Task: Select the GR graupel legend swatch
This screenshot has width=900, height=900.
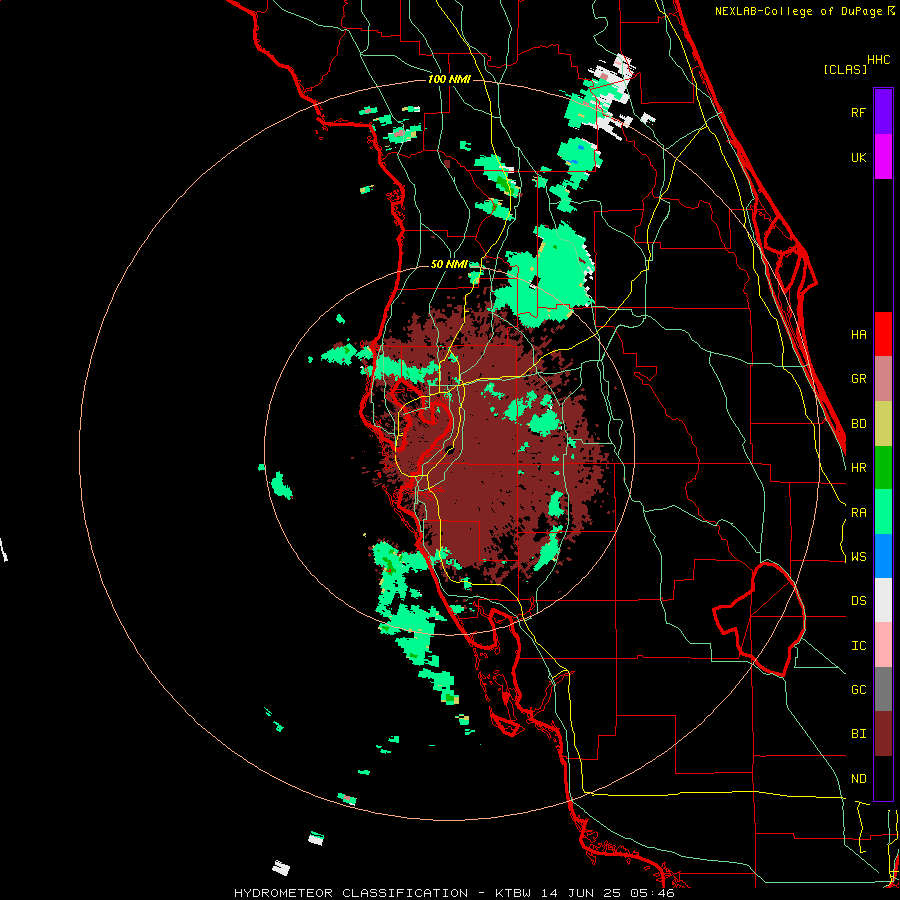Action: (883, 379)
